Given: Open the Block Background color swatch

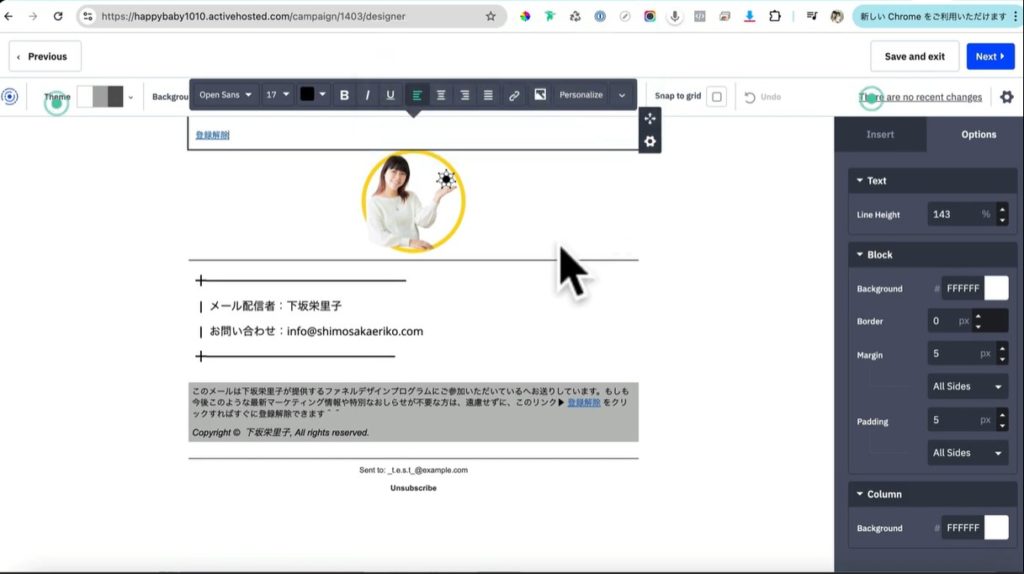Looking at the screenshot, I should [x=996, y=288].
